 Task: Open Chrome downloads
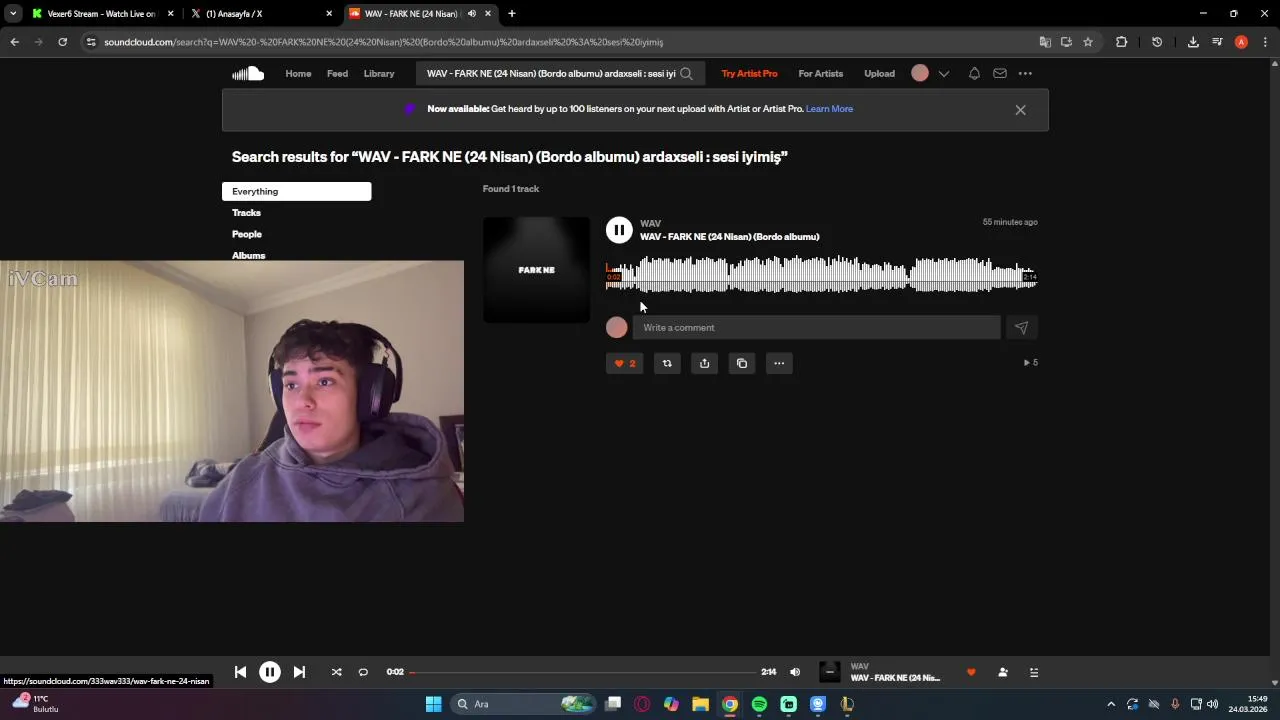[1193, 42]
